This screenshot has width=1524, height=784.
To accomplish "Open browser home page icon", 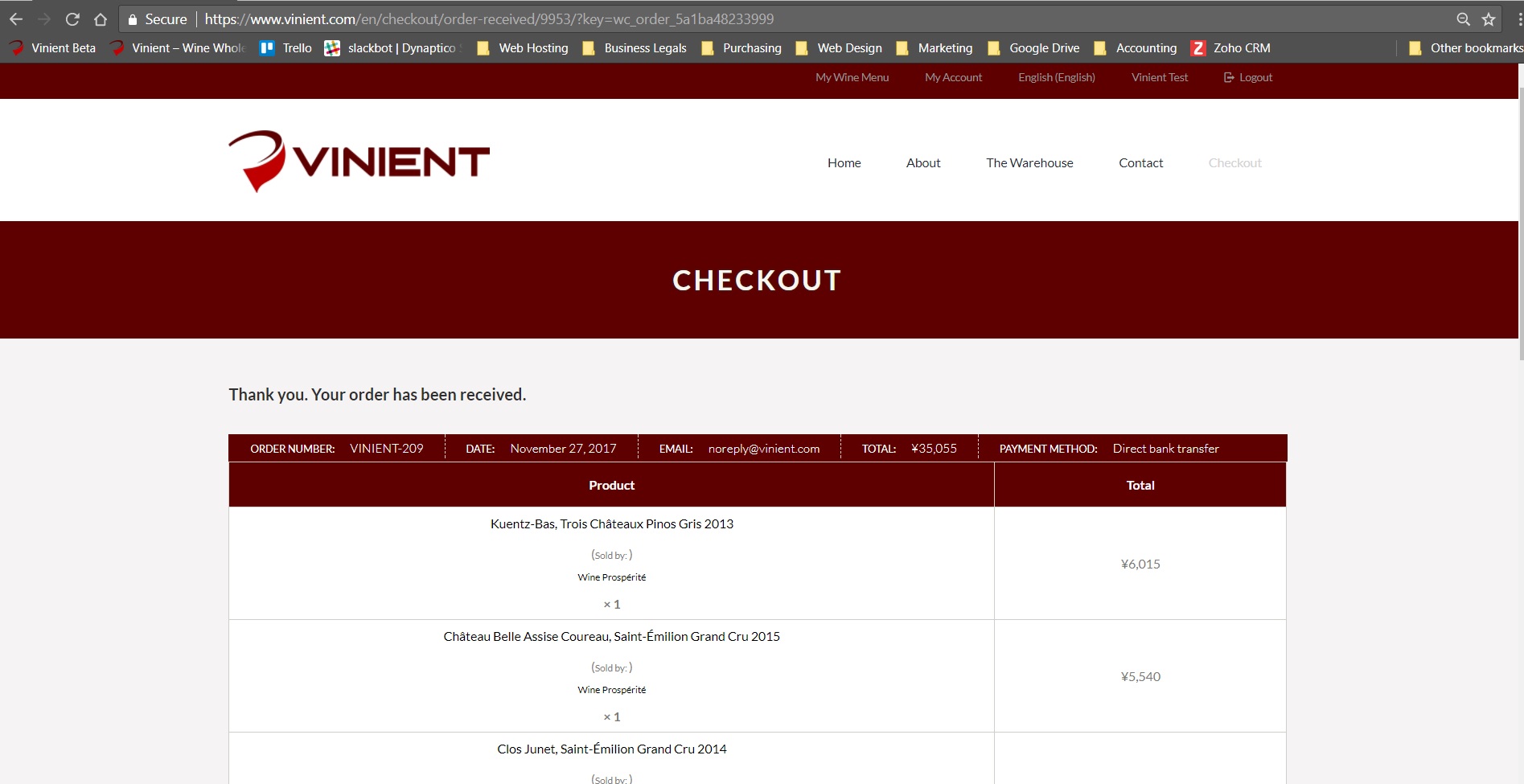I will pos(101,19).
